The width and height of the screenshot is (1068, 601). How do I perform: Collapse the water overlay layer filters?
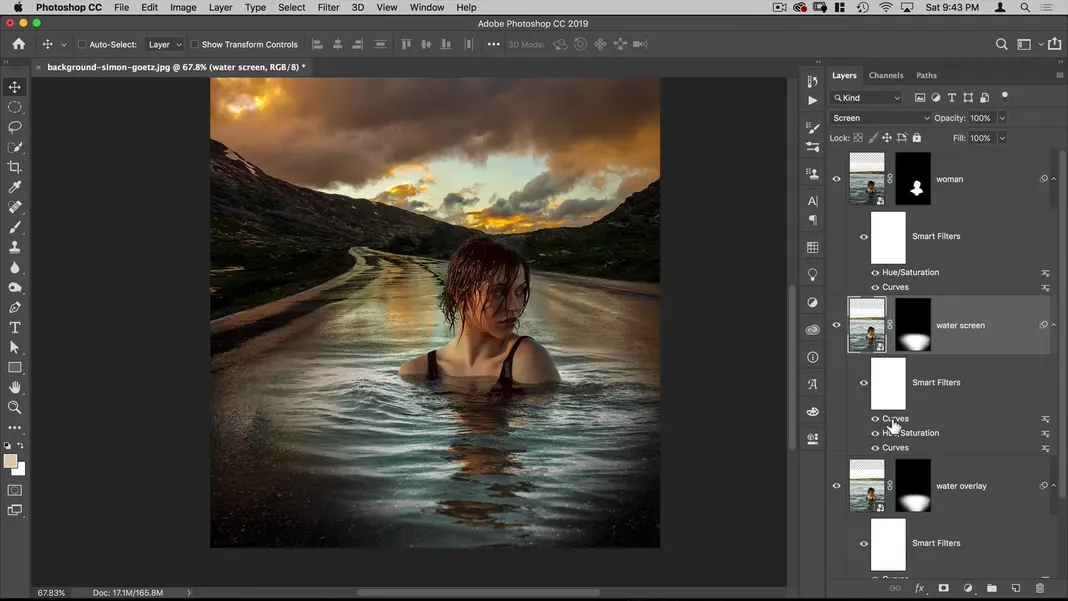pyautogui.click(x=1054, y=486)
